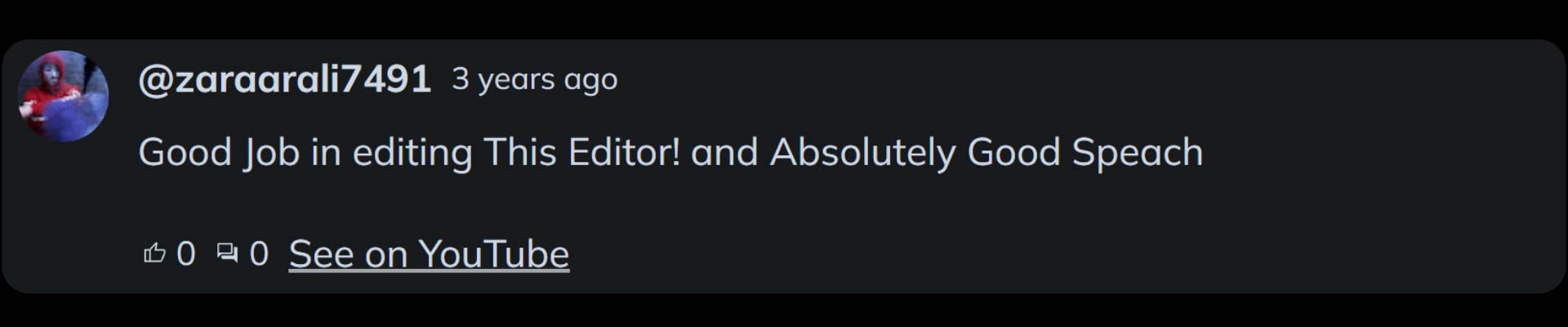The width and height of the screenshot is (1568, 327).
Task: Click the "3 years ago" timestamp
Action: pyautogui.click(x=534, y=79)
